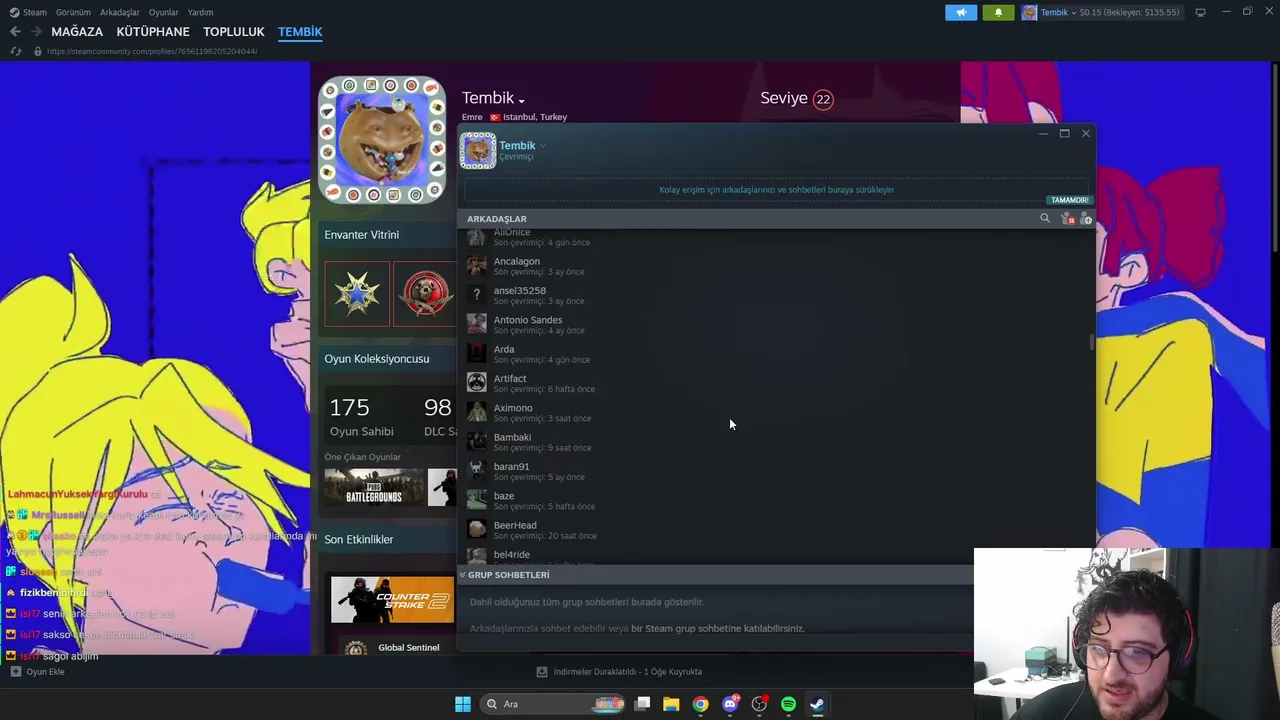Open Discord from the taskbar

[730, 704]
